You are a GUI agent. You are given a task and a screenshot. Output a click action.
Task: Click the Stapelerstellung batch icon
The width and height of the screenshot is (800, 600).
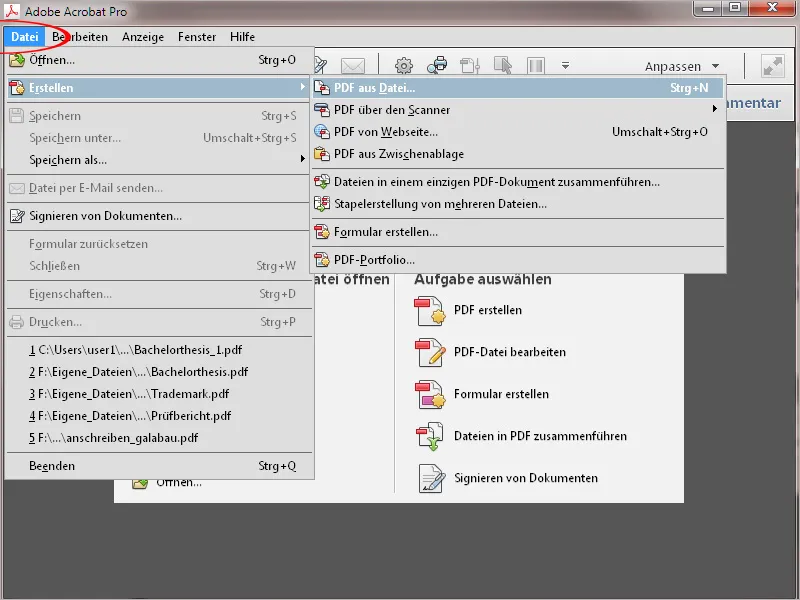tap(322, 204)
